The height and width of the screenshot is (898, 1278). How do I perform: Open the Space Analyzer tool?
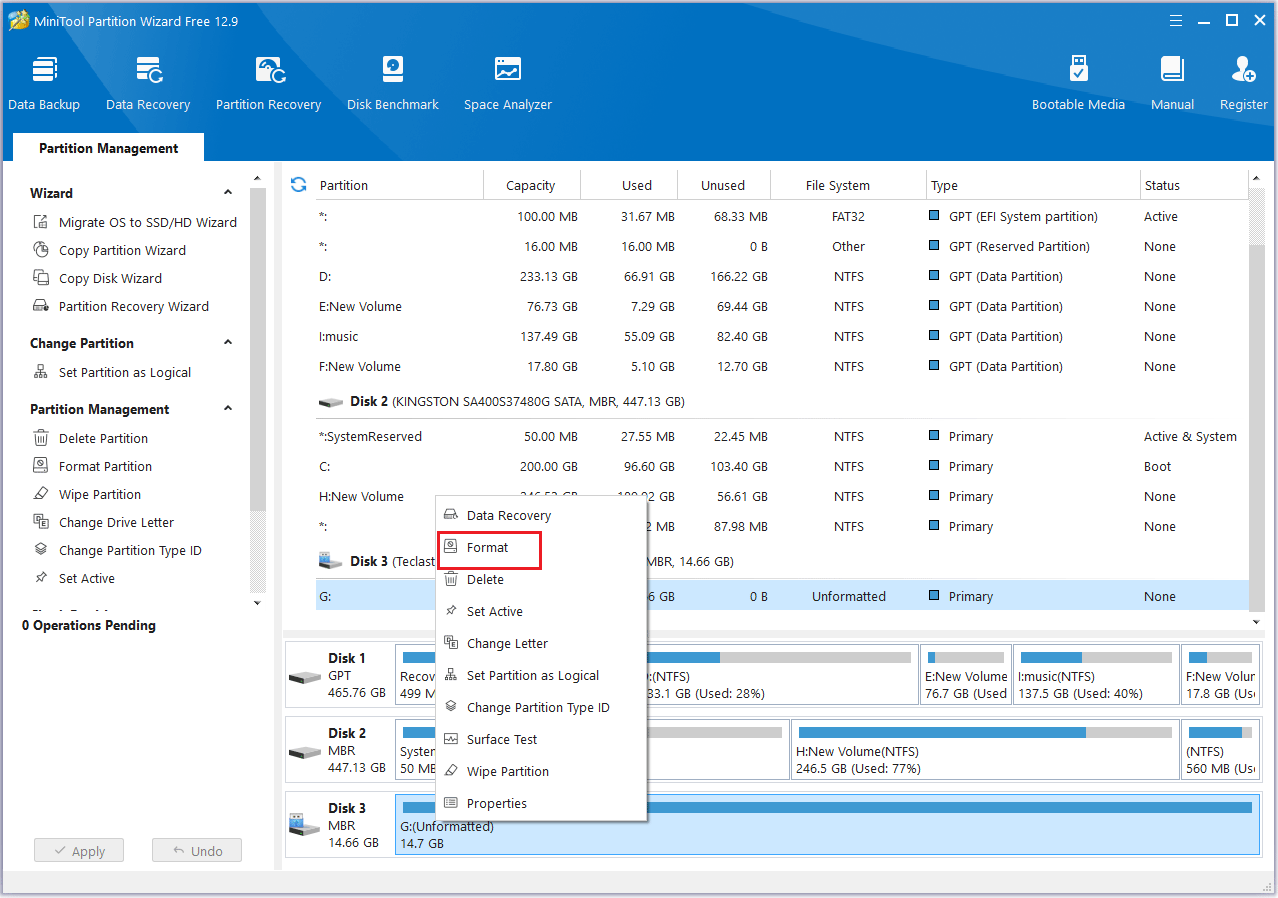point(508,84)
